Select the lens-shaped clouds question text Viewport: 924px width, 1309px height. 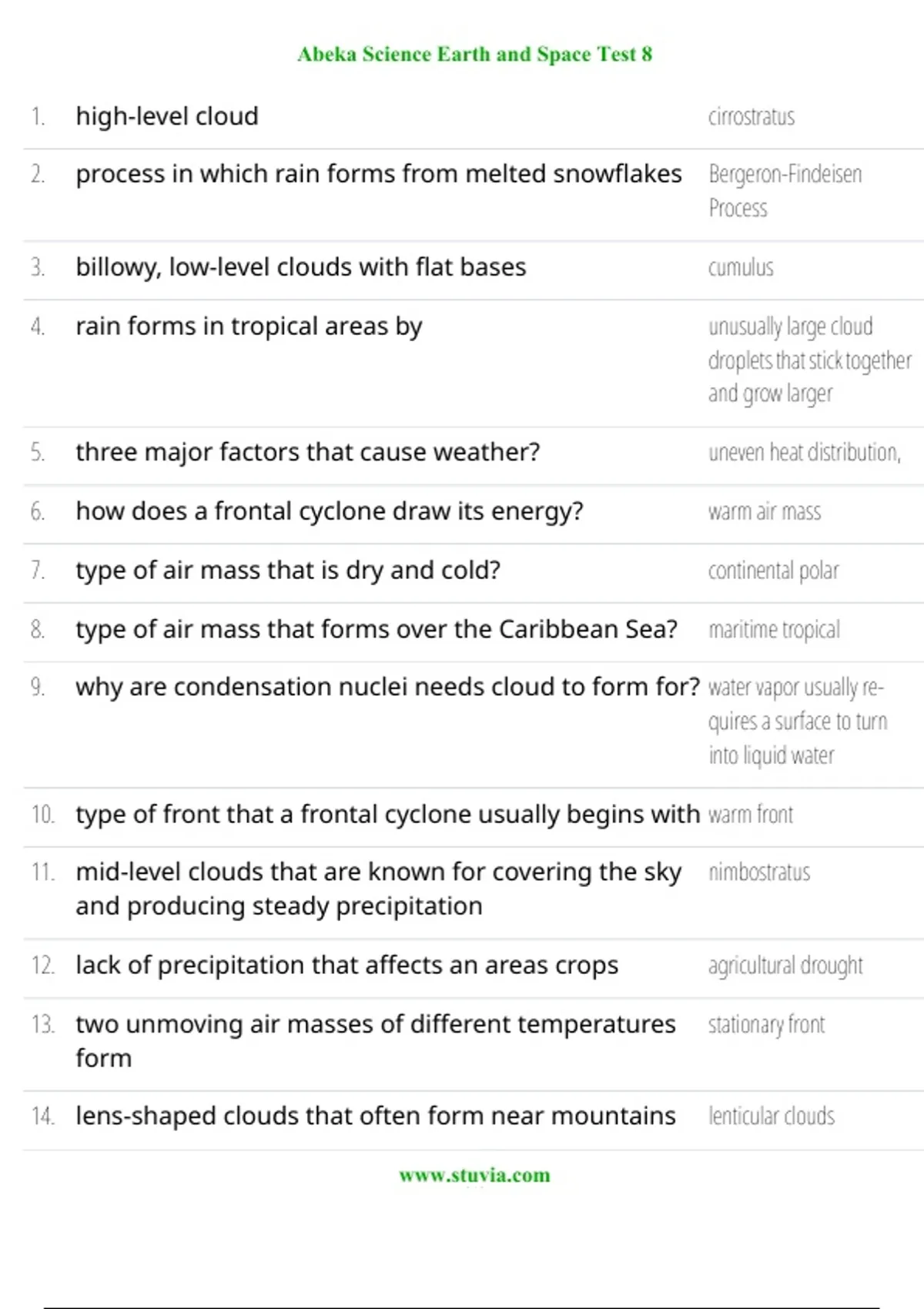[375, 1116]
